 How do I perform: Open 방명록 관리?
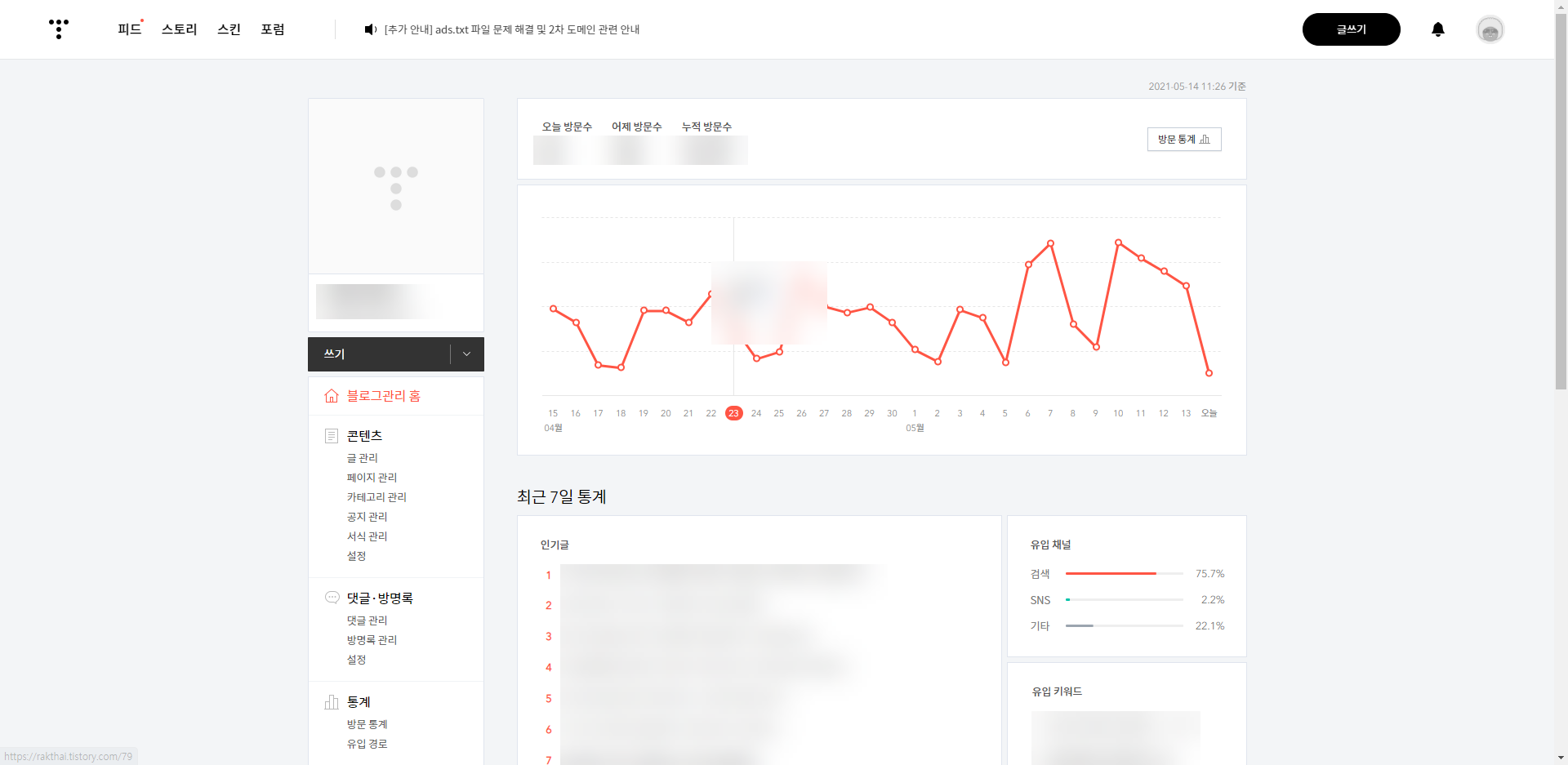(x=372, y=640)
